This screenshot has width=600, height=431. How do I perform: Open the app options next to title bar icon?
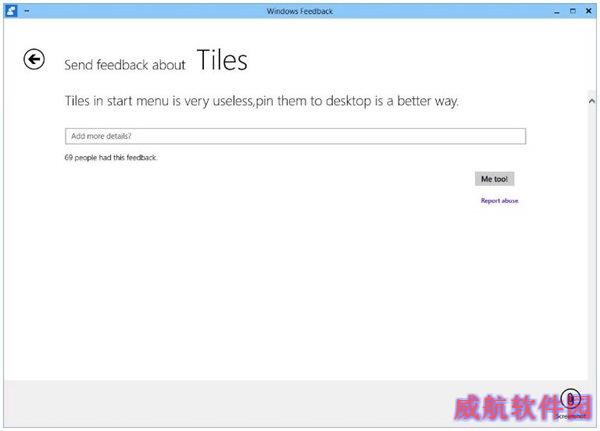tap(27, 11)
